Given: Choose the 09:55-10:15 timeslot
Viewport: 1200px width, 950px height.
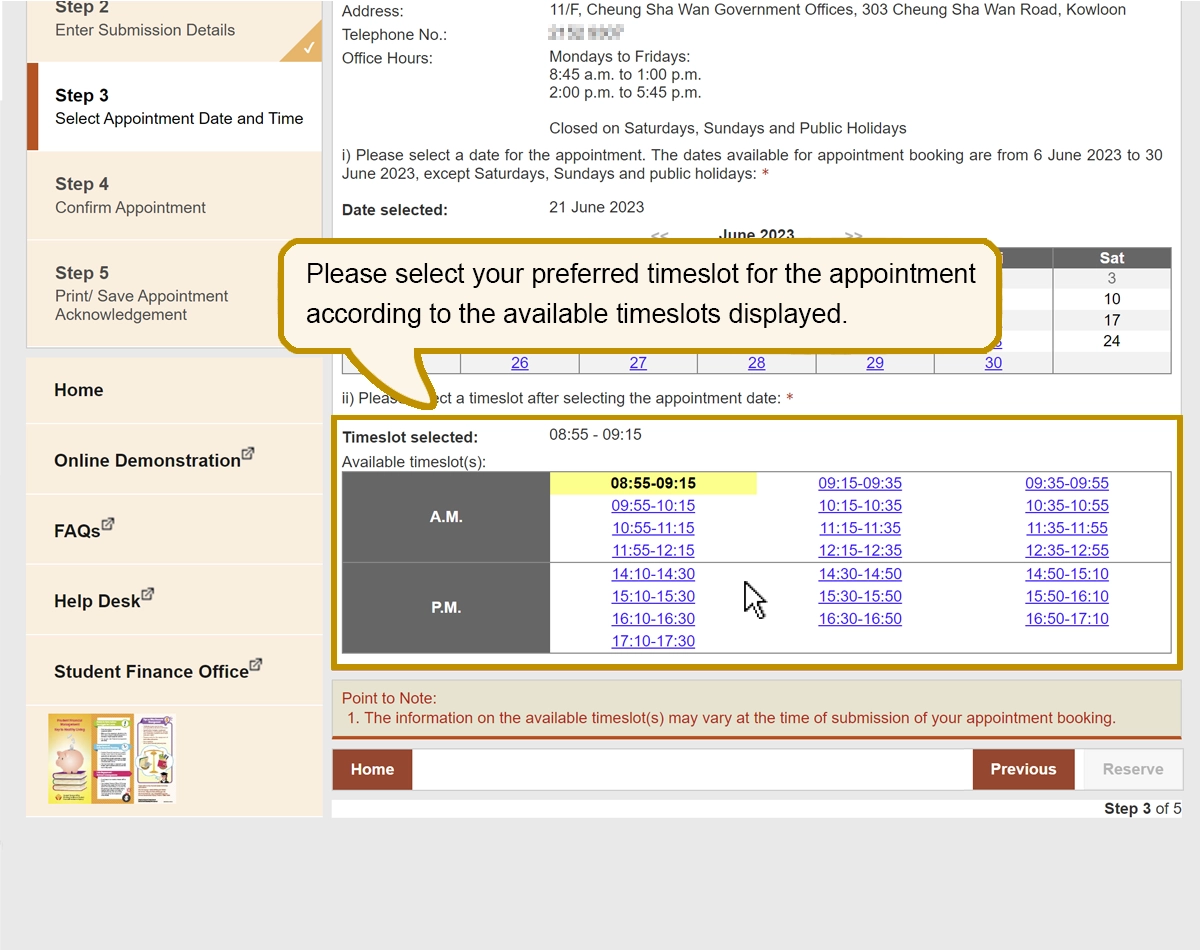Looking at the screenshot, I should tap(653, 506).
